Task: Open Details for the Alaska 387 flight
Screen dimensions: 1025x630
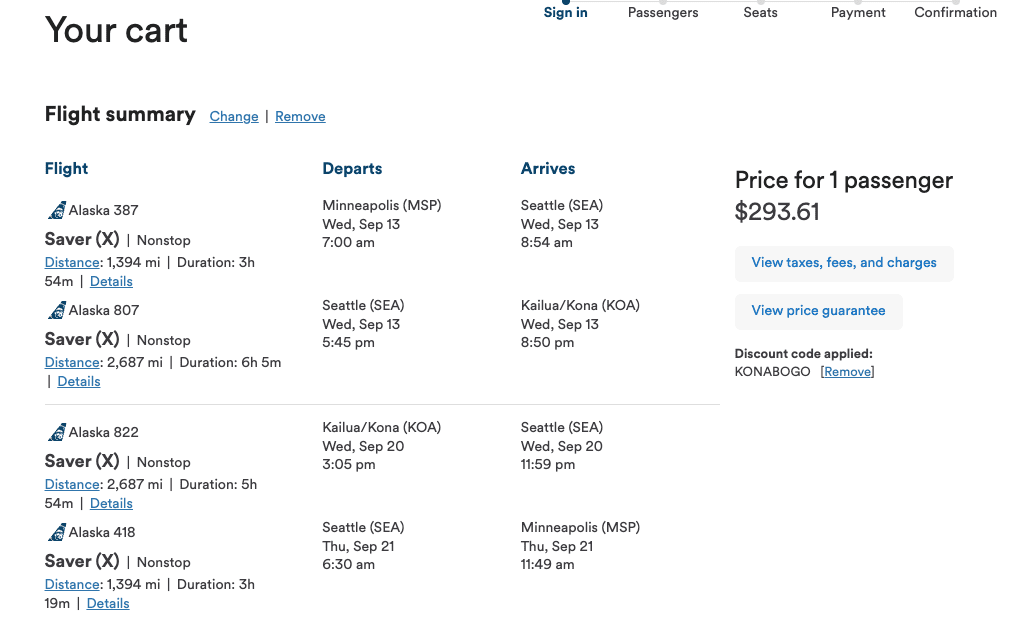Action: pyautogui.click(x=110, y=281)
